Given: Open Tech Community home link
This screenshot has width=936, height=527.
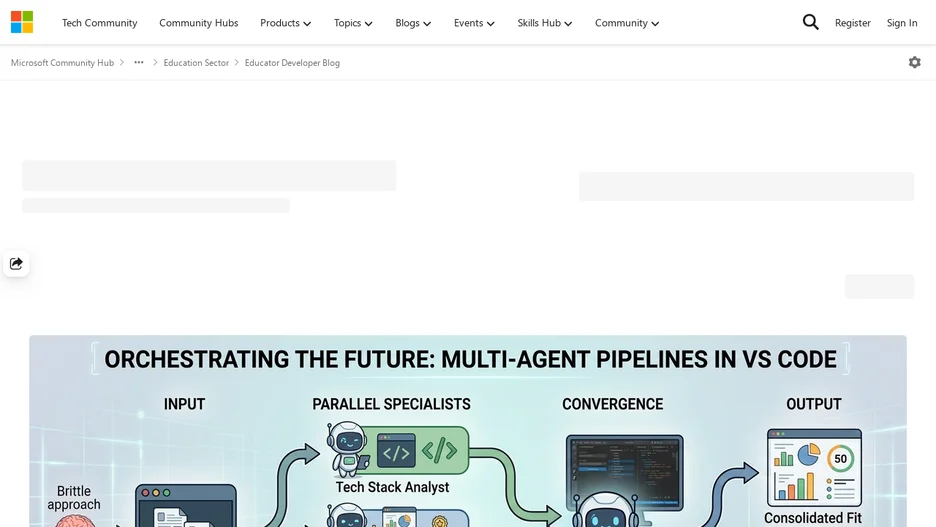Looking at the screenshot, I should coord(100,23).
